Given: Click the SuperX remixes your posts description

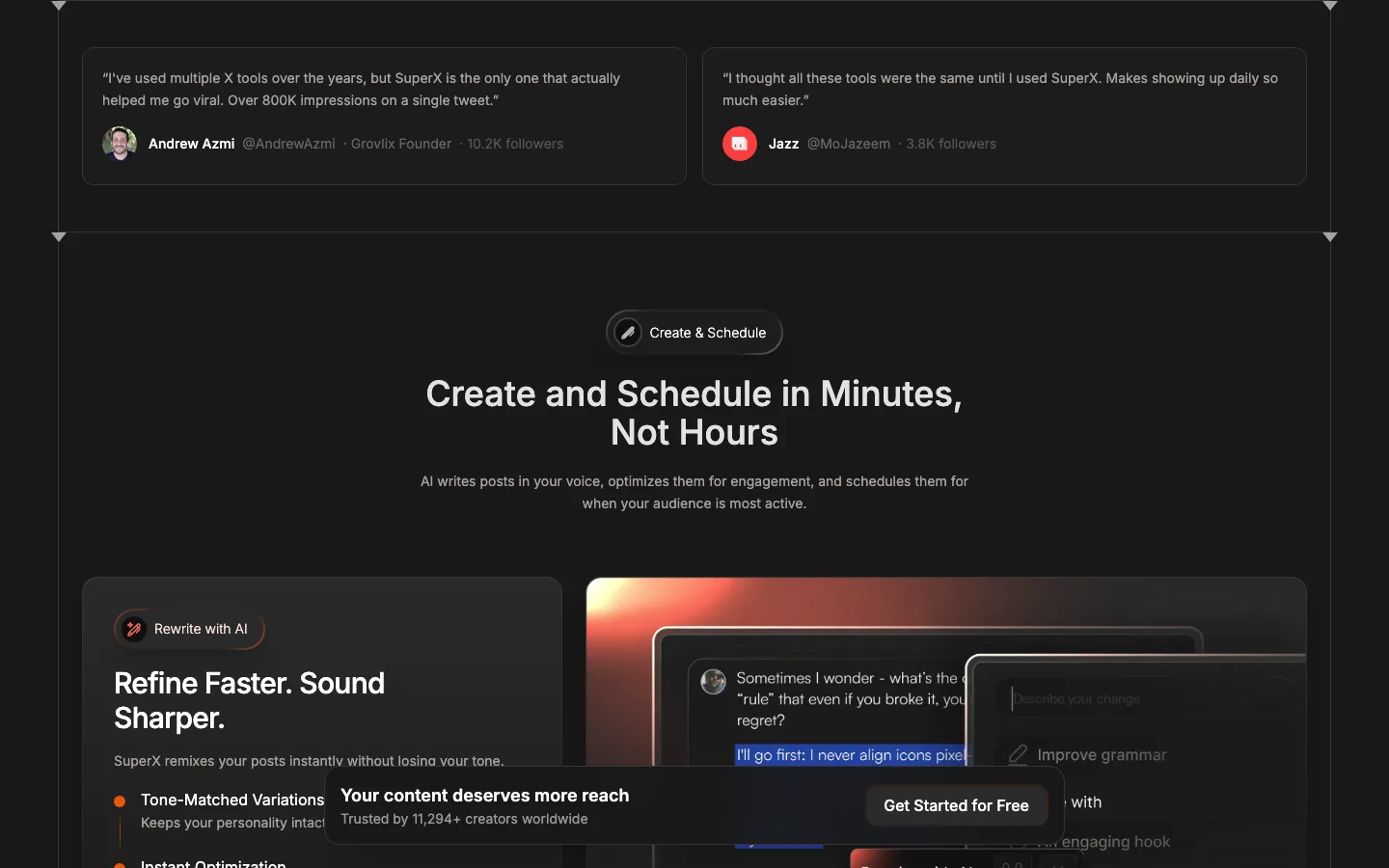Looking at the screenshot, I should (309, 760).
